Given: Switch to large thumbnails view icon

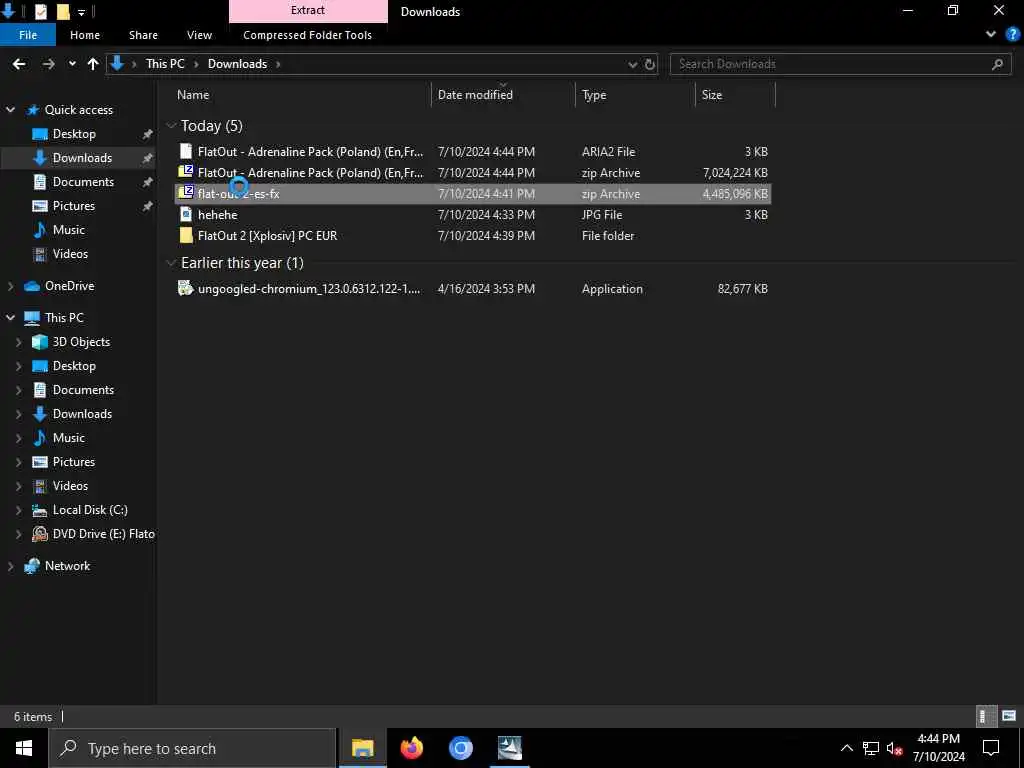Looking at the screenshot, I should point(1008,716).
